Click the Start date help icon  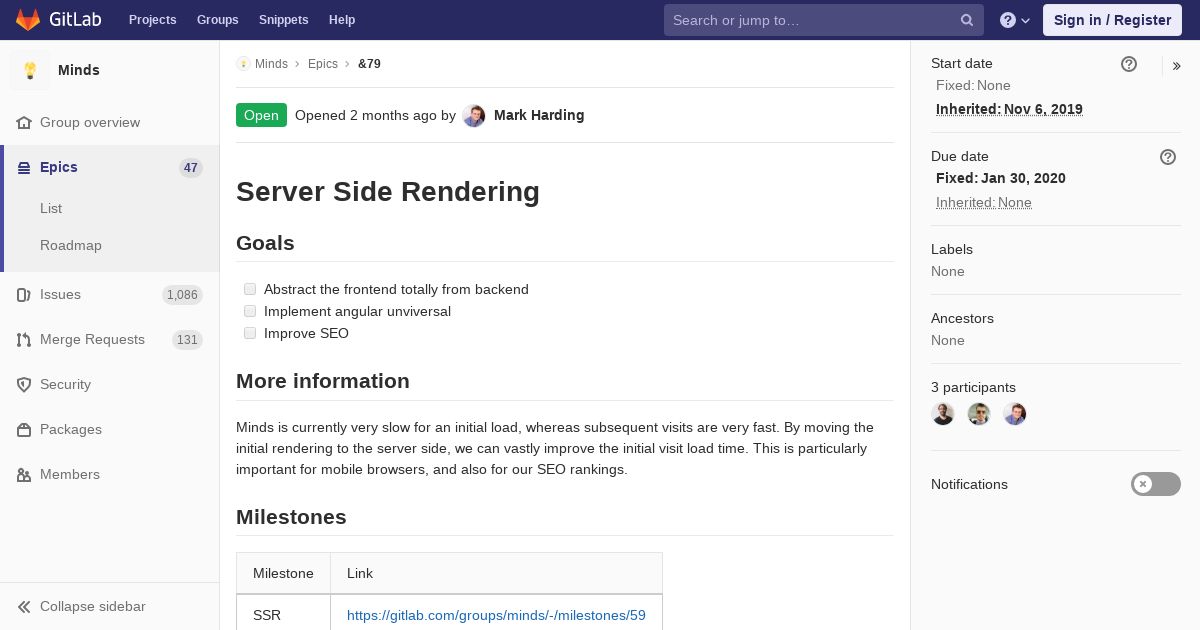click(x=1129, y=64)
